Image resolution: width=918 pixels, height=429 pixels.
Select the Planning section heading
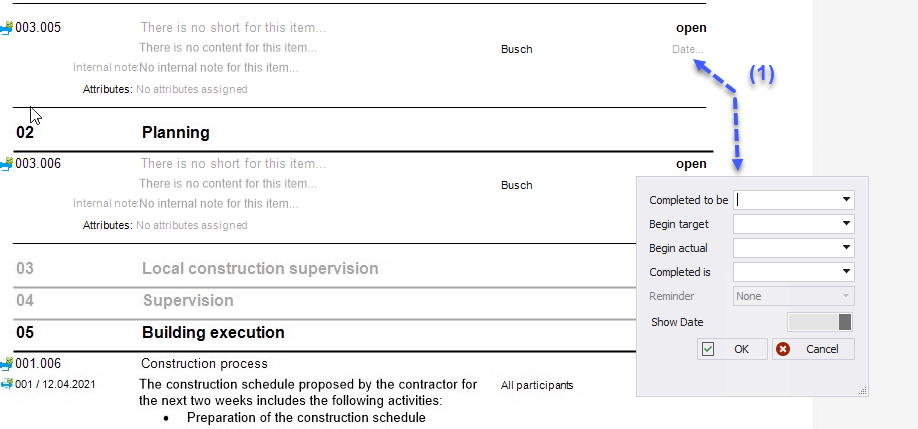[176, 133]
